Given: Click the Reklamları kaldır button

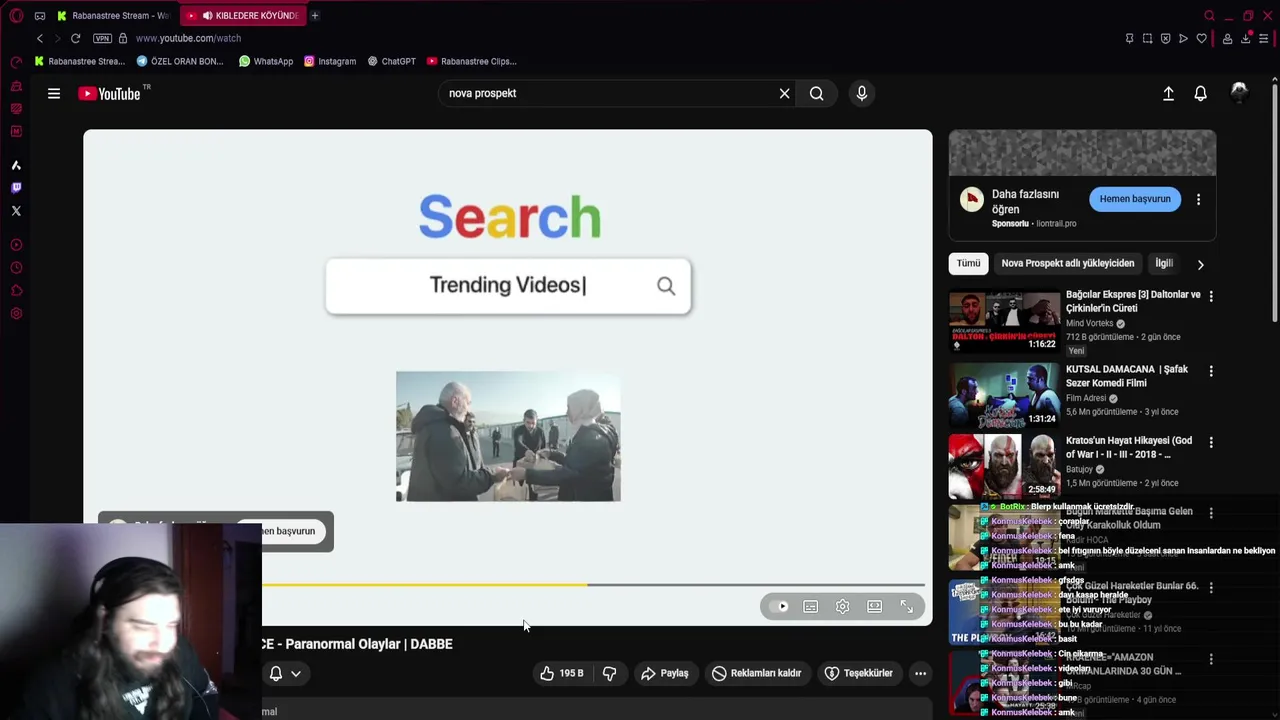Looking at the screenshot, I should [x=757, y=673].
